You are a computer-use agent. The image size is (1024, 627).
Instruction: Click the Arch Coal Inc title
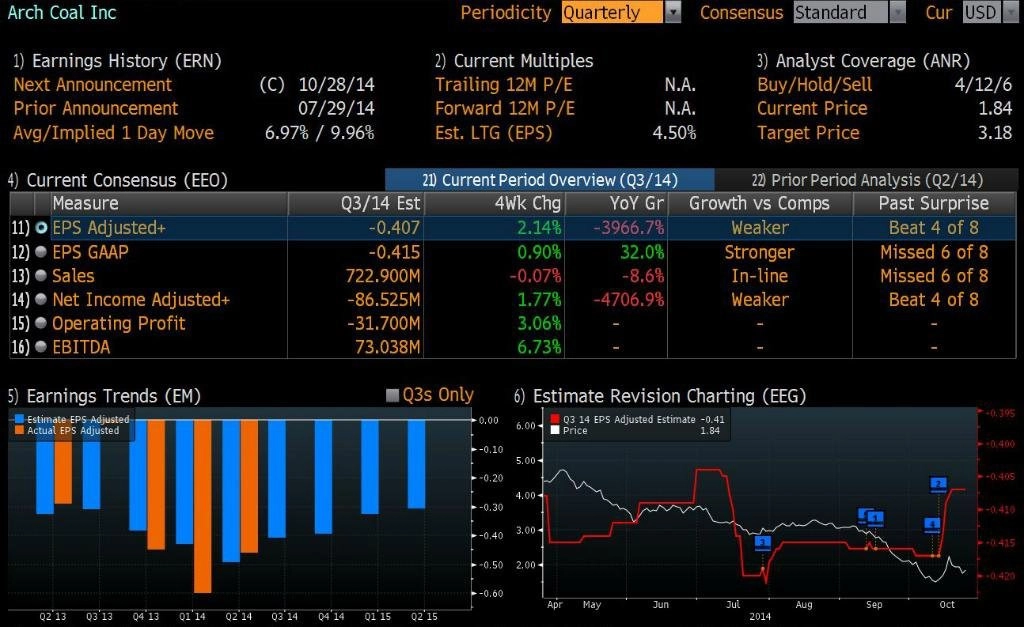pyautogui.click(x=61, y=12)
